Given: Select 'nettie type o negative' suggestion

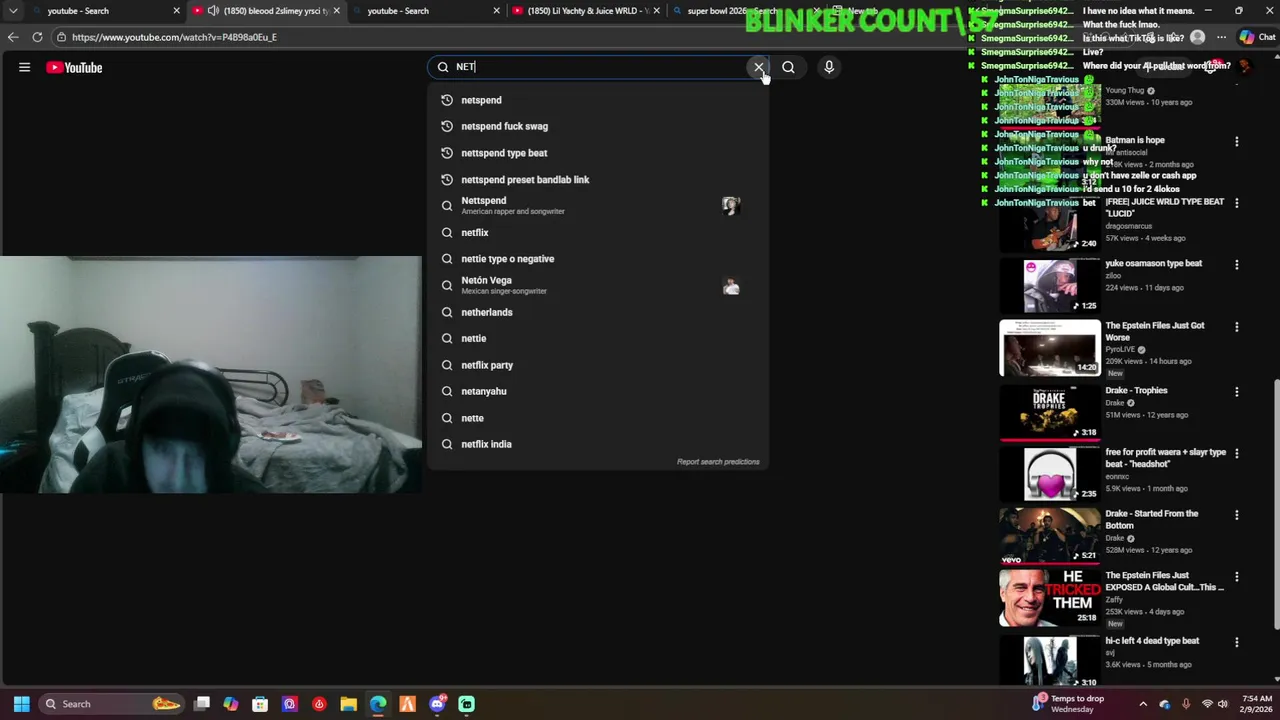Looking at the screenshot, I should 598,259.
